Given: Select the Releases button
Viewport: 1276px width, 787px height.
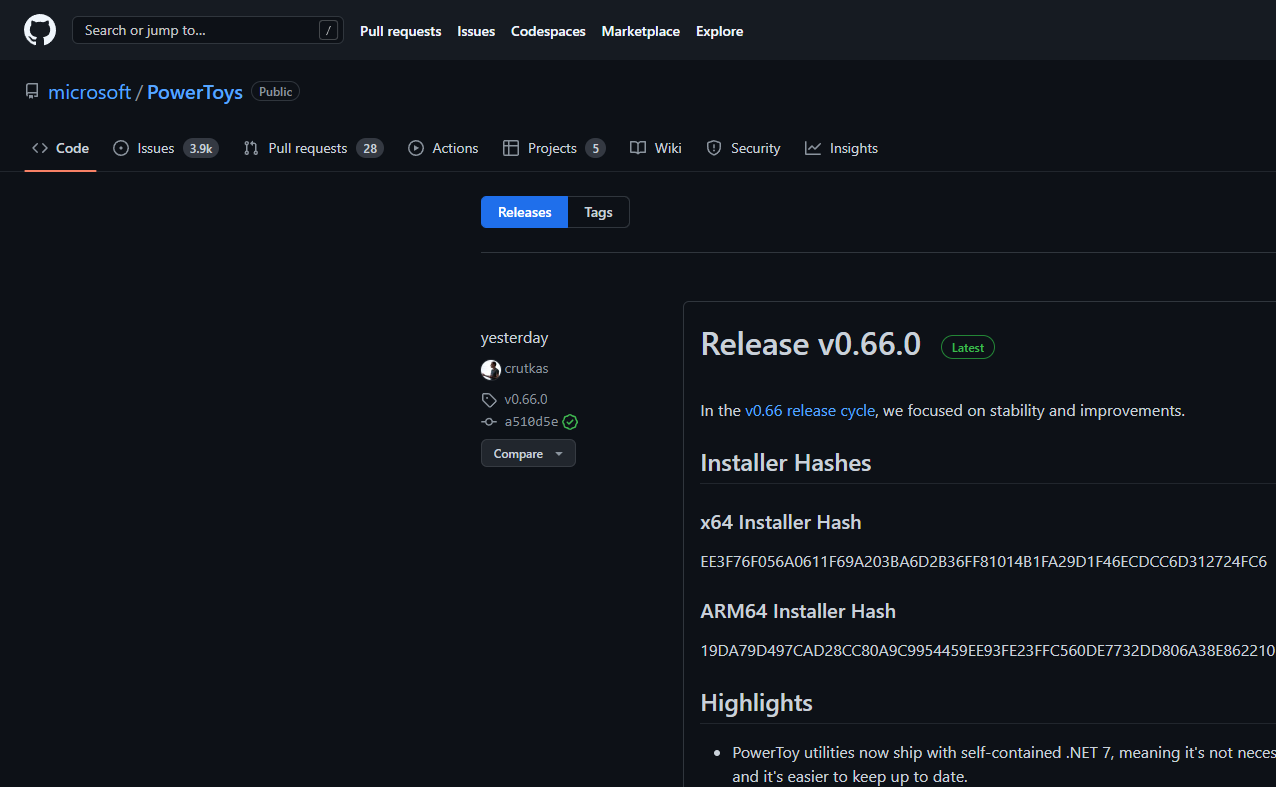Looking at the screenshot, I should pyautogui.click(x=525, y=212).
